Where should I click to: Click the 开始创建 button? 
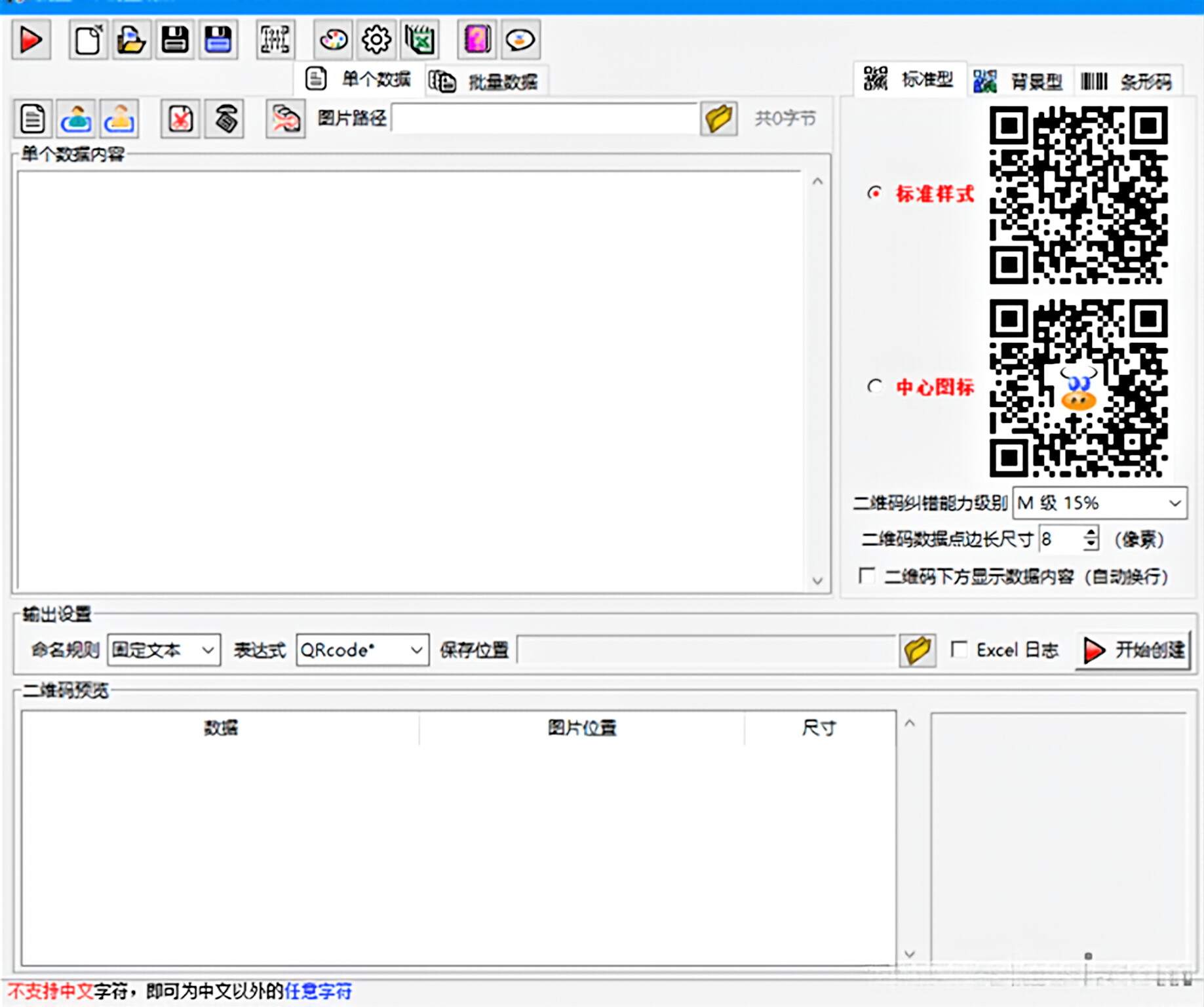tap(1133, 650)
